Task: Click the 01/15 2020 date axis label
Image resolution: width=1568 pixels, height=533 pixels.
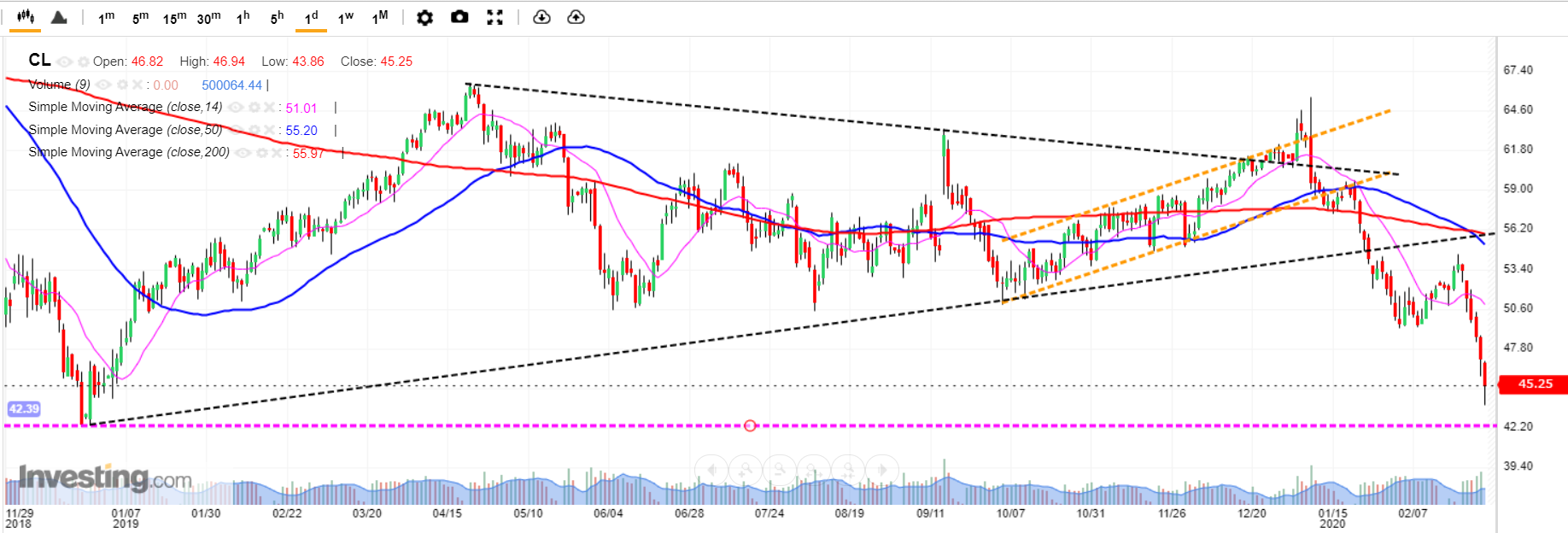Action: 1332,518
